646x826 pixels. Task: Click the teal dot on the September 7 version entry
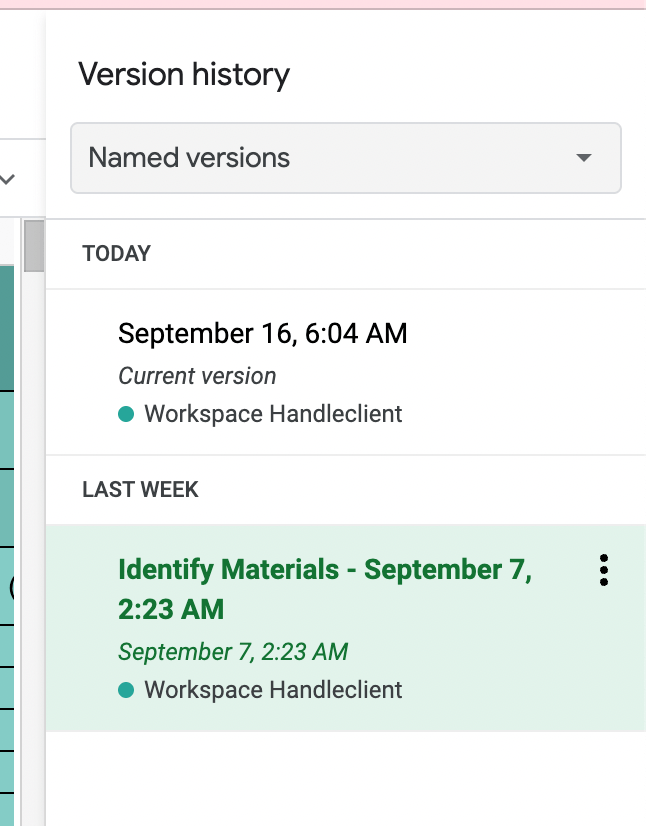(x=127, y=689)
